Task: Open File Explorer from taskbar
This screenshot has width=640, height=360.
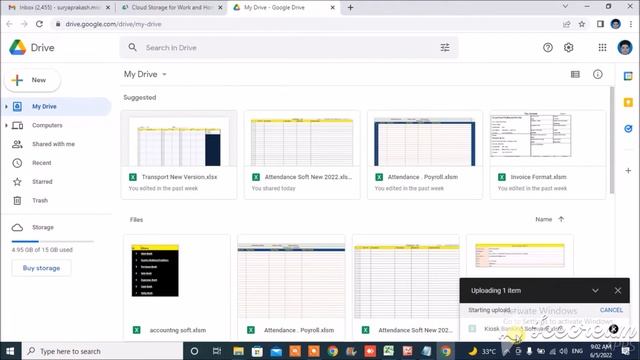Action: click(238, 351)
